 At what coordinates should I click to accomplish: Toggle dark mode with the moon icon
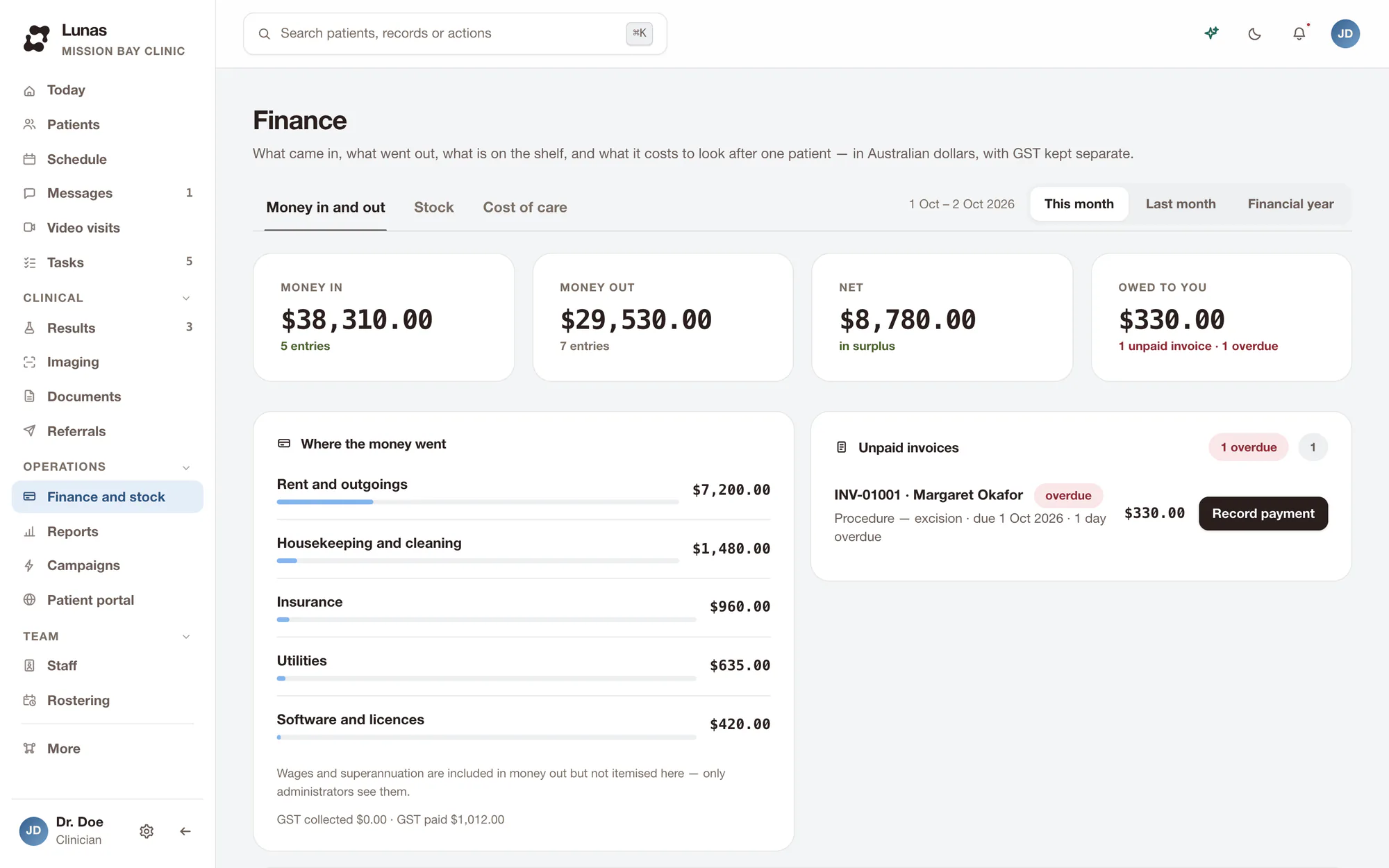click(x=1255, y=33)
